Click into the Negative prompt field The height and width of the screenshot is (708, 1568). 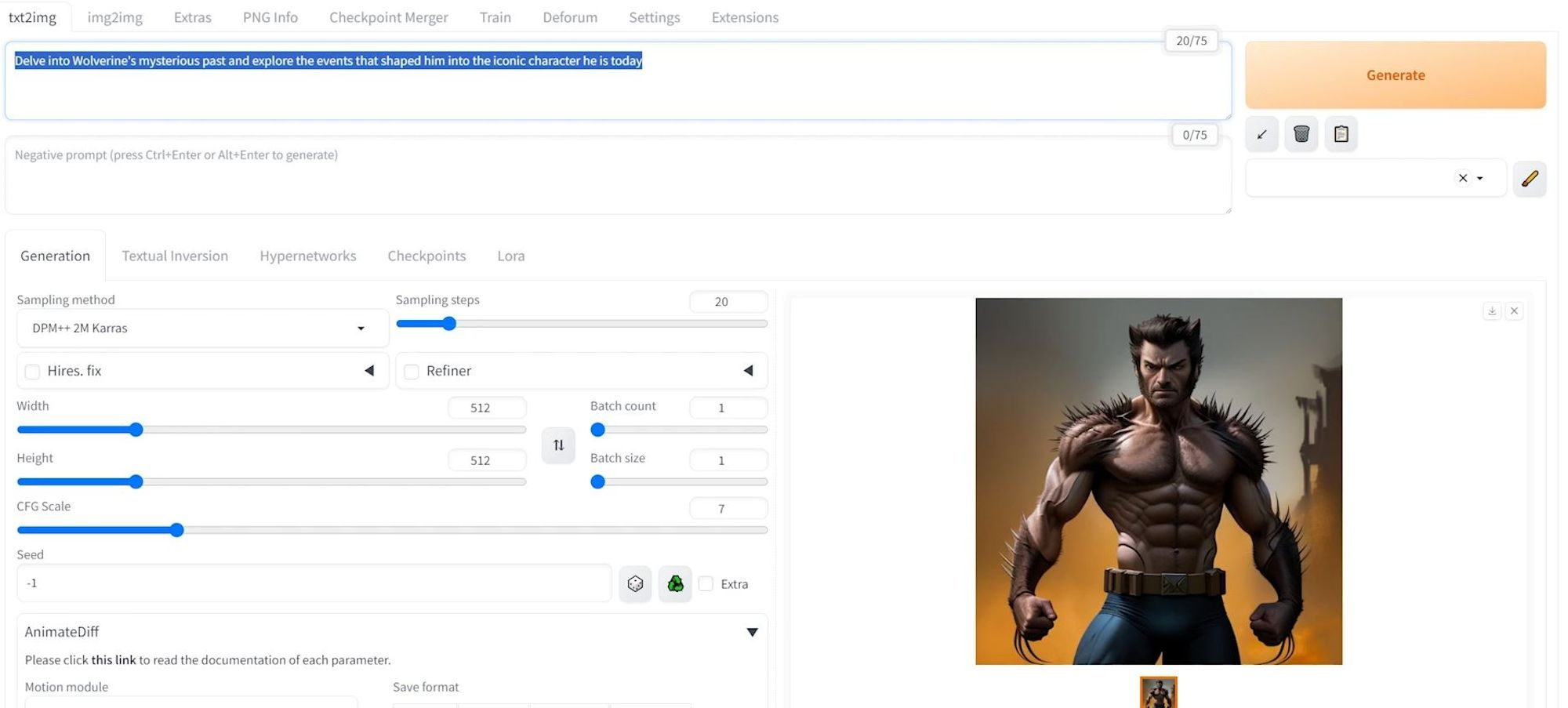618,175
